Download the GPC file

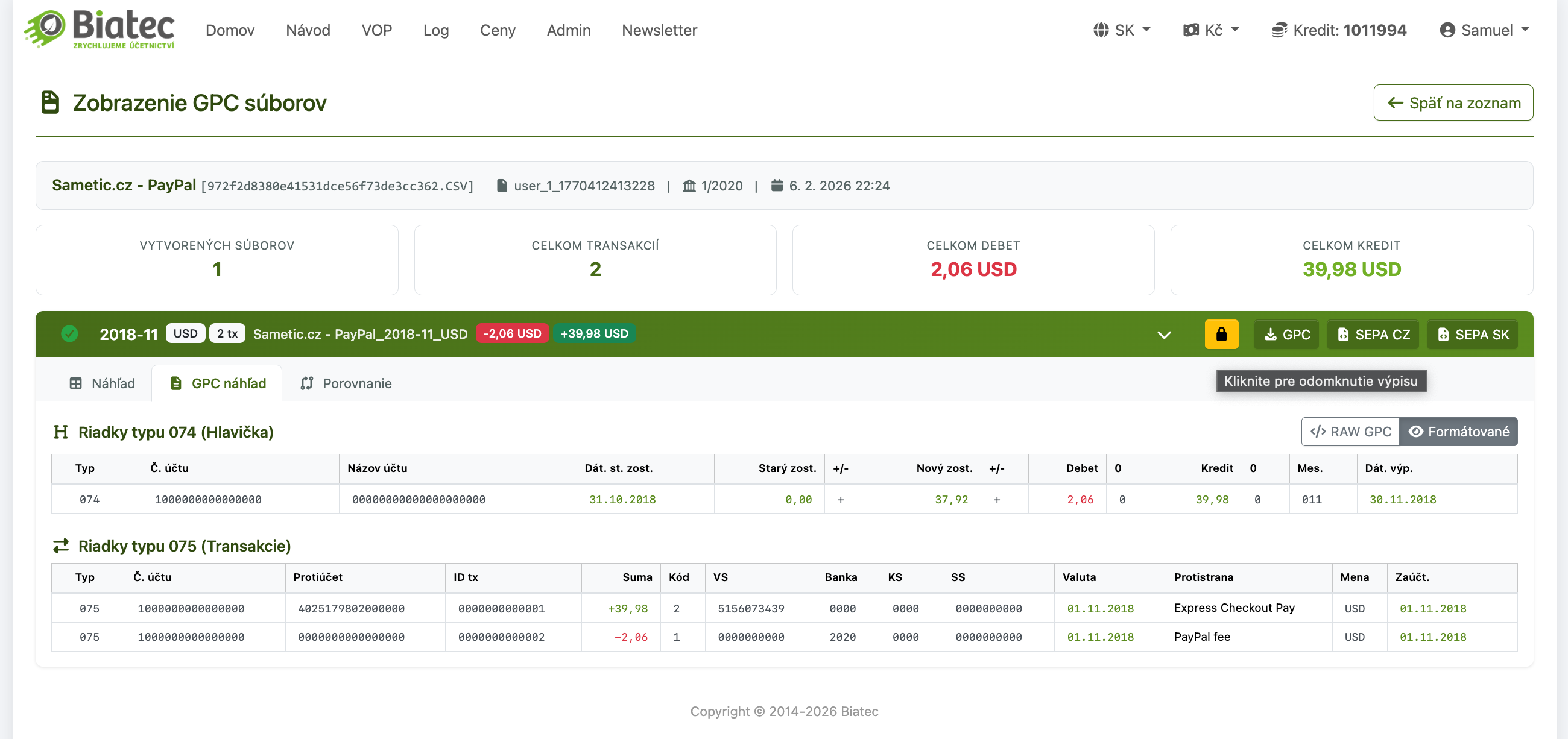[x=1286, y=334]
